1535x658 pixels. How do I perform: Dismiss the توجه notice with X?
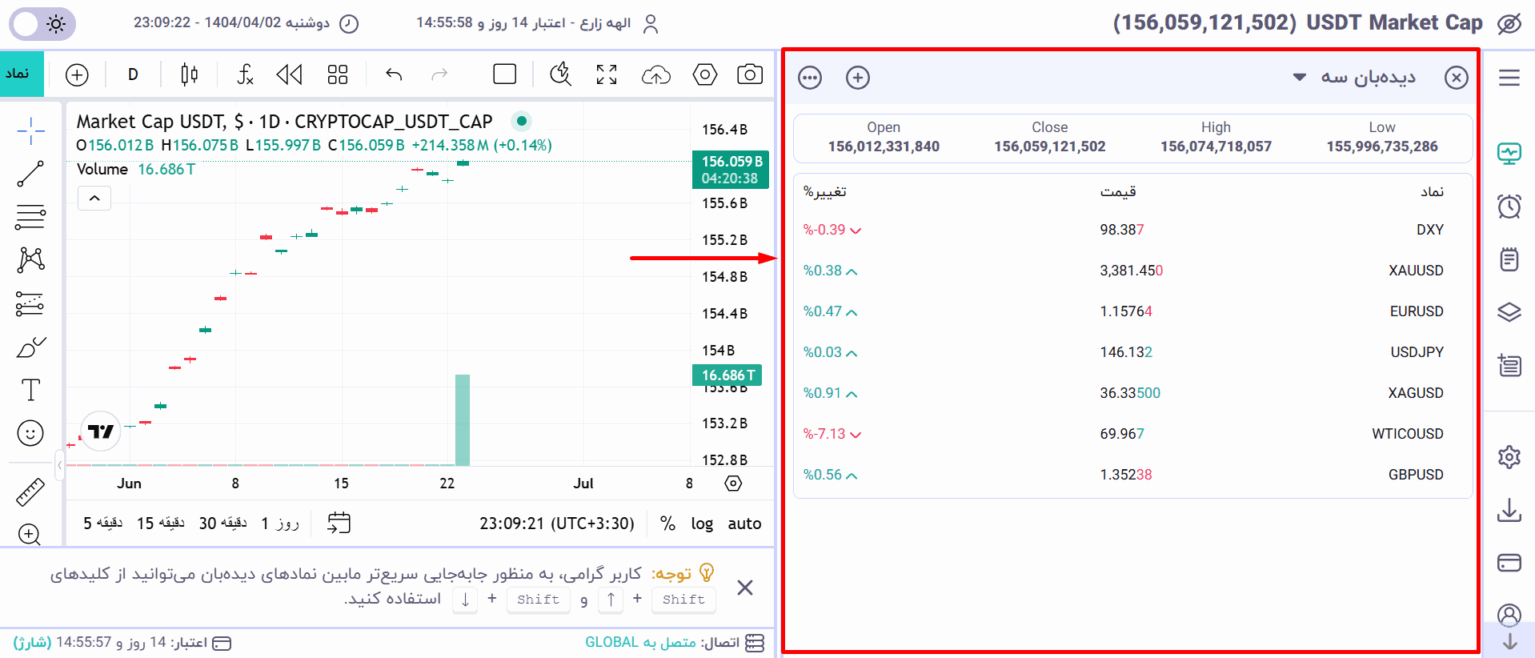[x=745, y=588]
